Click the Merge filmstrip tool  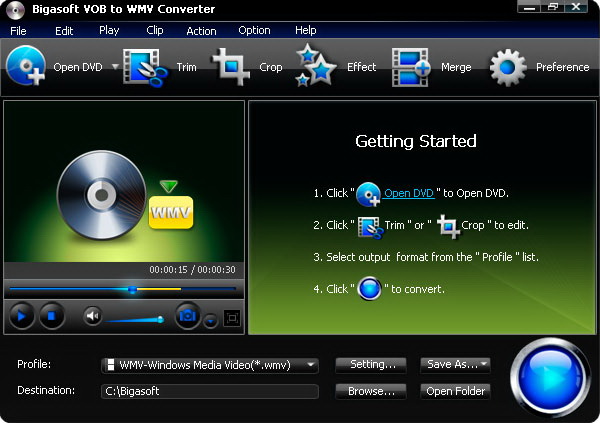(x=411, y=67)
